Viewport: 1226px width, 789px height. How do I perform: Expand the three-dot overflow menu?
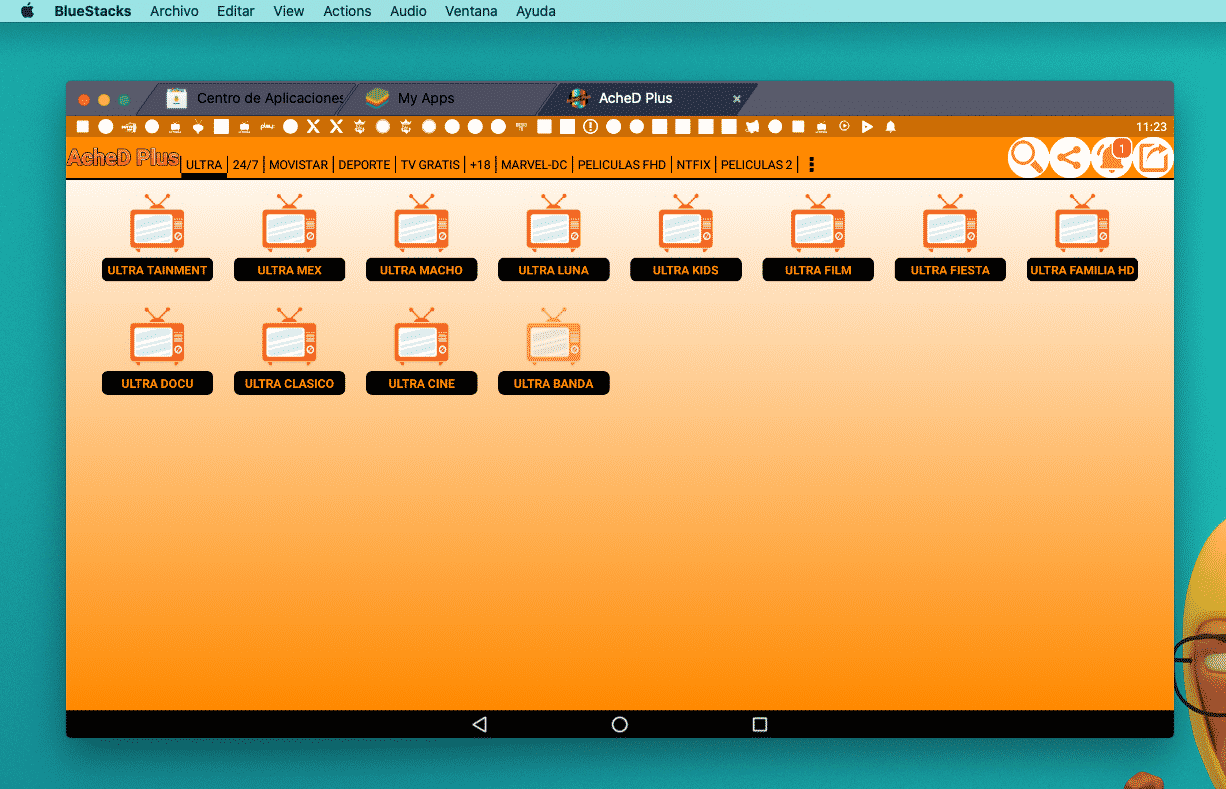pyautogui.click(x=811, y=165)
